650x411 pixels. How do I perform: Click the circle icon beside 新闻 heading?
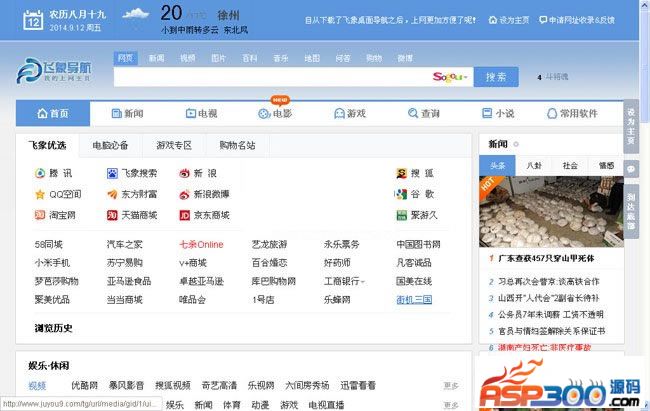point(516,144)
